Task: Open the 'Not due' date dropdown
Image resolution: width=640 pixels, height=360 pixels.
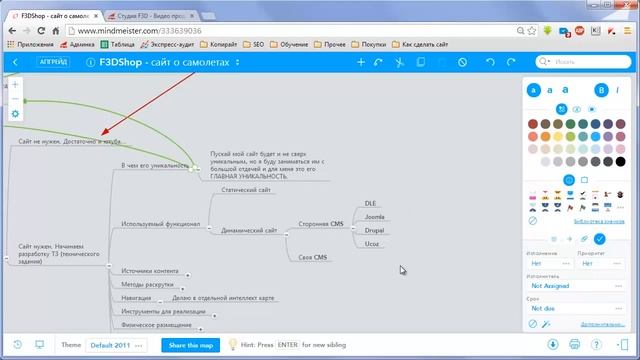Action: [576, 309]
